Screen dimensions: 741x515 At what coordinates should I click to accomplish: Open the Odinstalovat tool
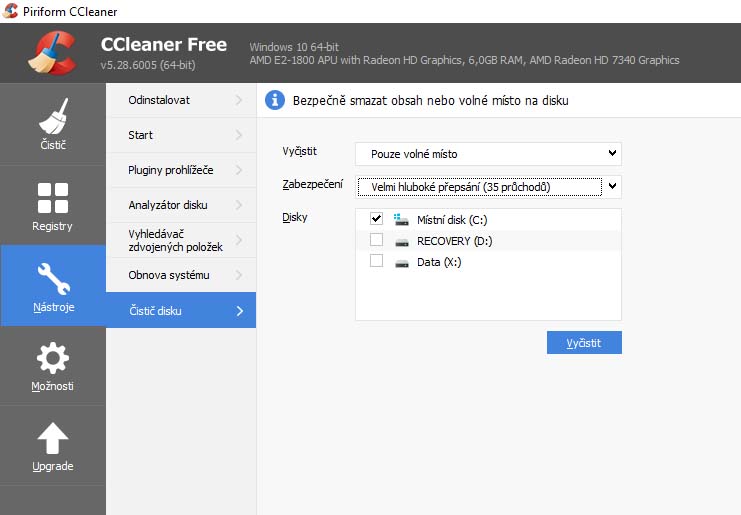click(x=181, y=100)
